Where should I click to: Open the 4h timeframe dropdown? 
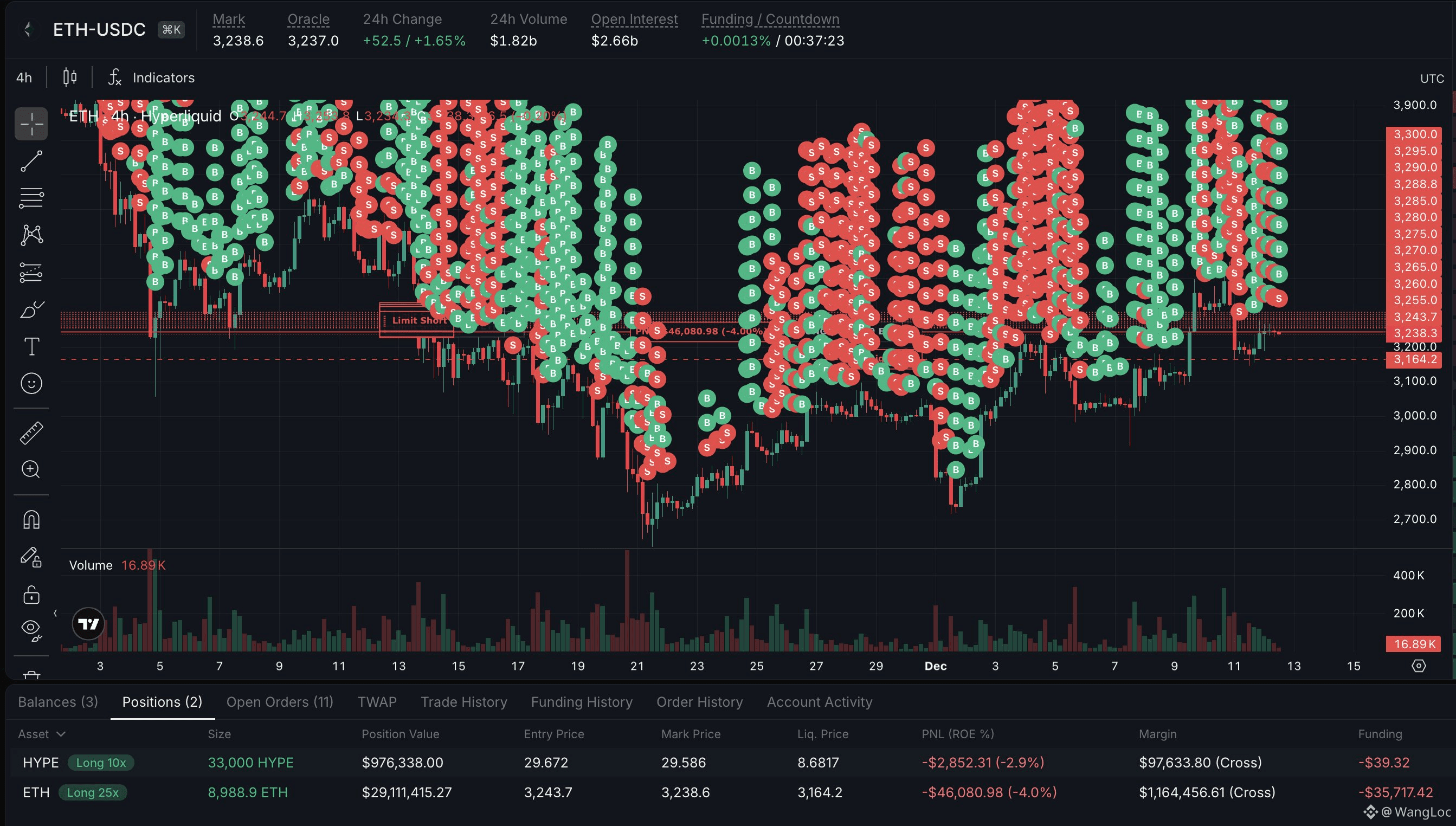click(24, 78)
